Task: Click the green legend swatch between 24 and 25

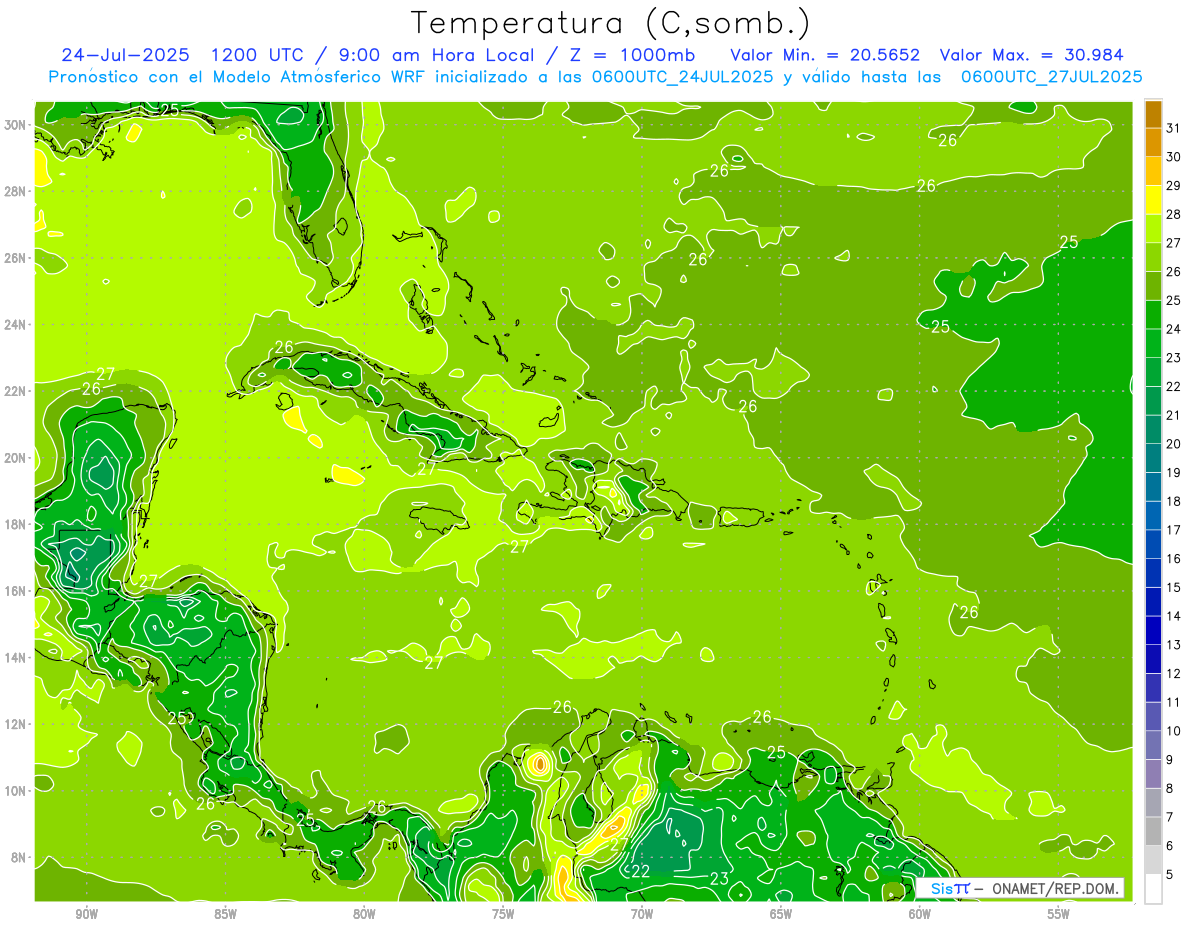Action: (1153, 315)
